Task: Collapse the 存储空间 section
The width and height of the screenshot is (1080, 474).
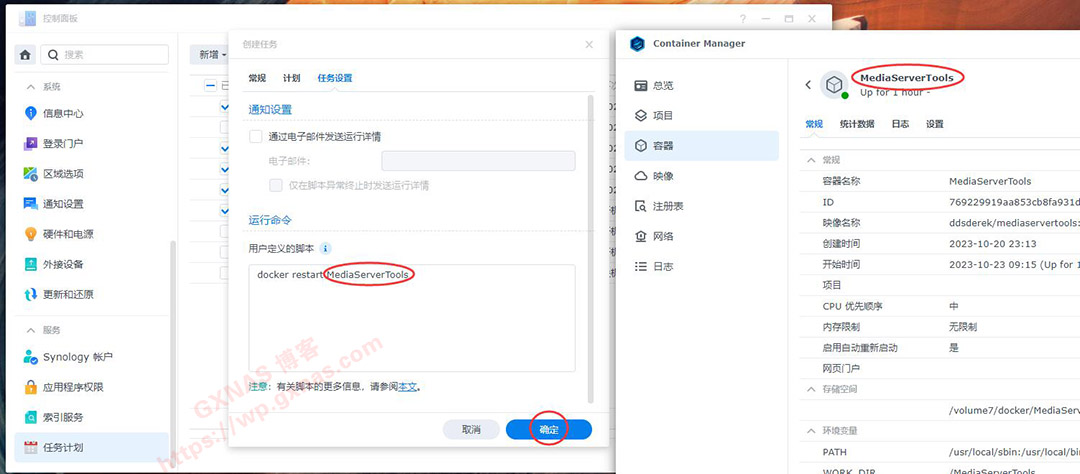Action: click(x=810, y=389)
